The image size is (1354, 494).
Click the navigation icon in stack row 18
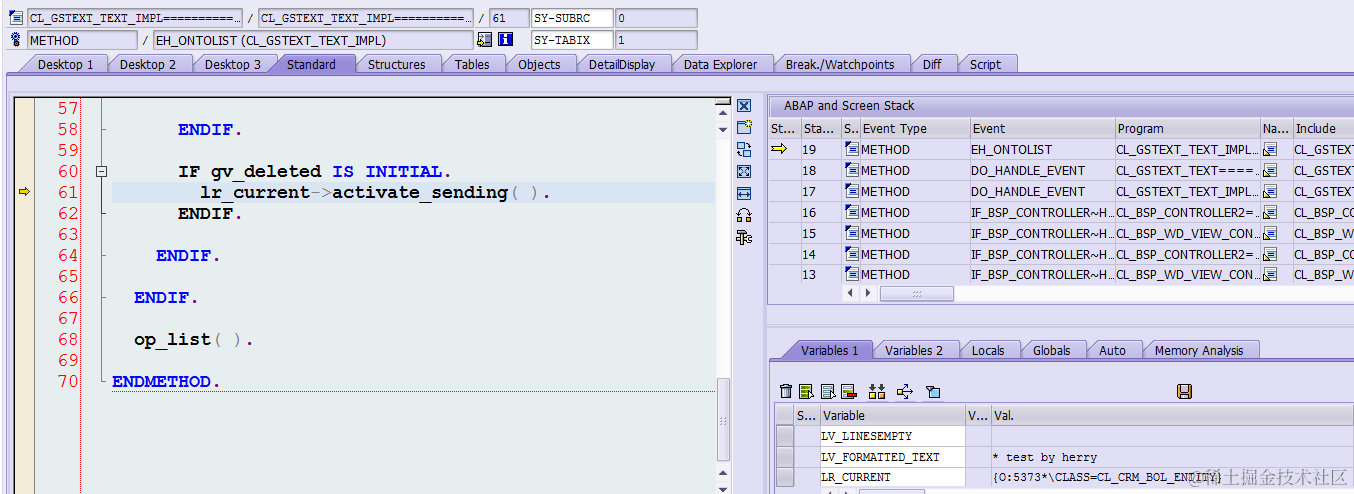point(1271,170)
